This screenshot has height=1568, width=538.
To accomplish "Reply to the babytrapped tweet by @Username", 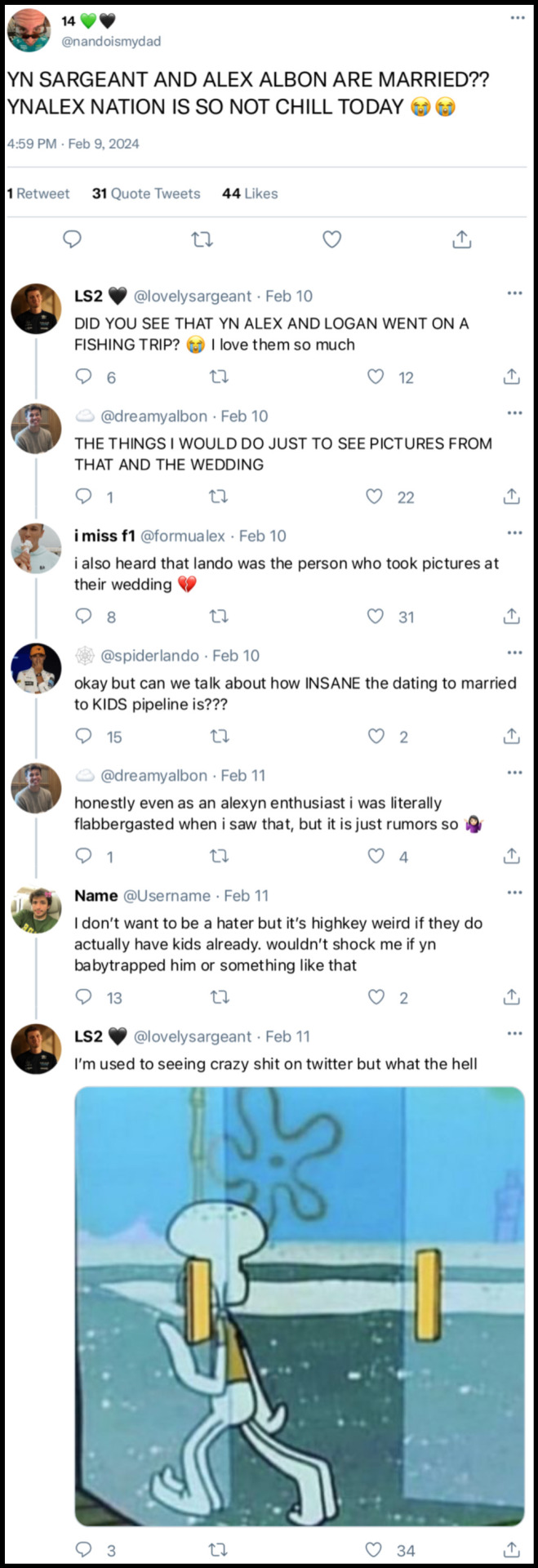I will pos(83,997).
